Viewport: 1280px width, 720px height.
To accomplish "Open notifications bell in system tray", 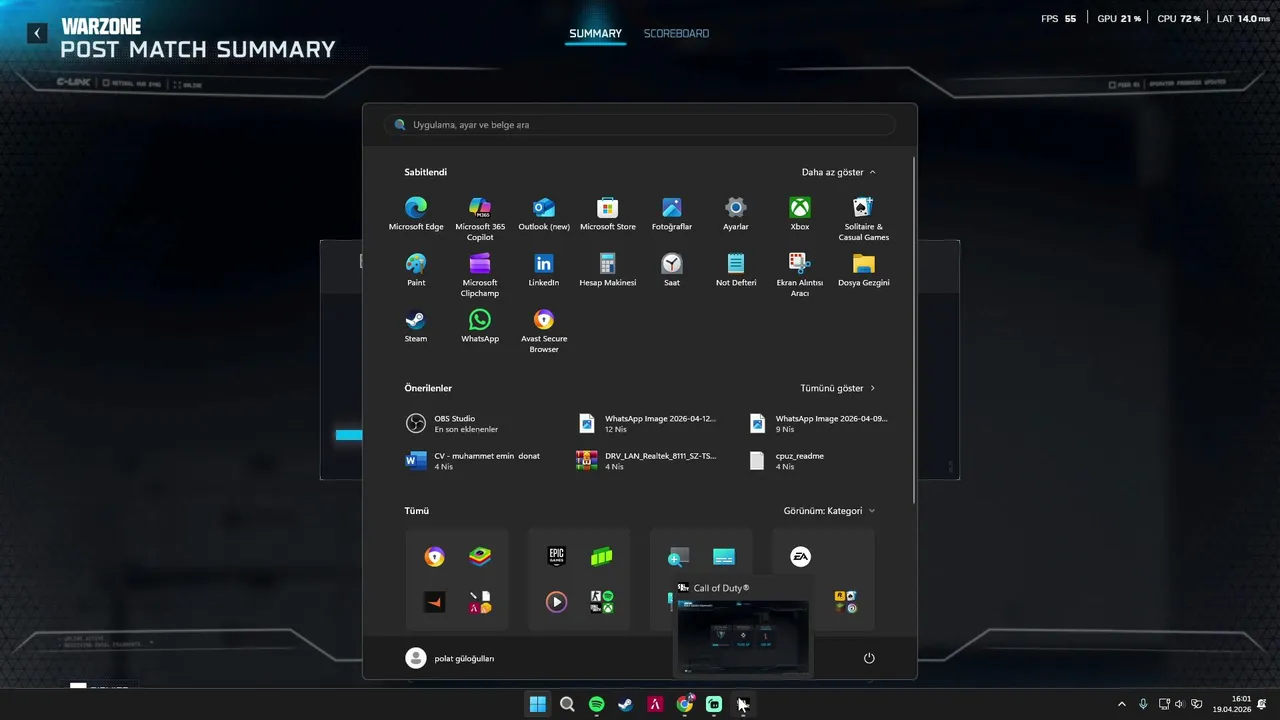I will (1262, 704).
